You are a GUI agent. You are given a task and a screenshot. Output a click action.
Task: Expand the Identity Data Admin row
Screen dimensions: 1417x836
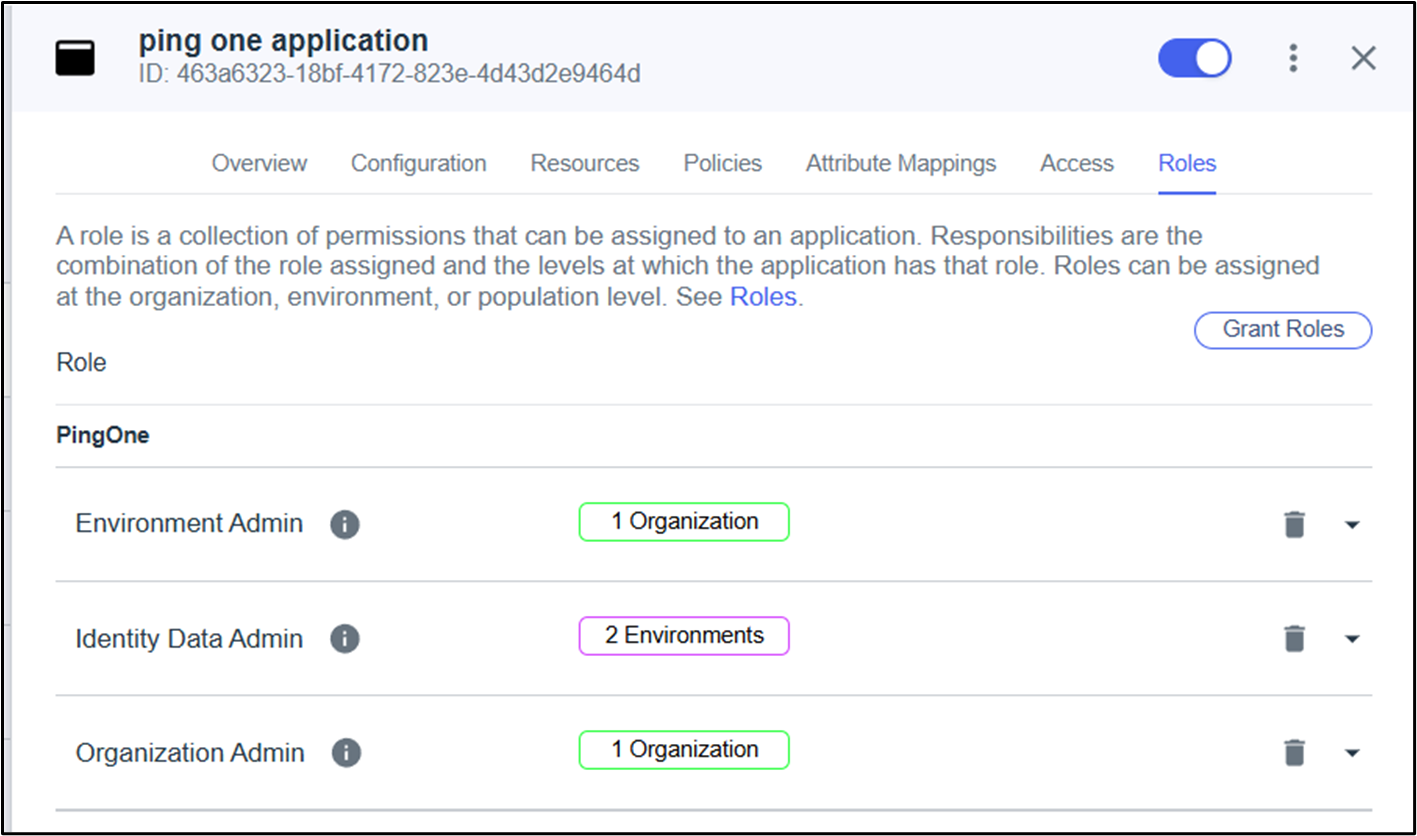coord(1352,639)
